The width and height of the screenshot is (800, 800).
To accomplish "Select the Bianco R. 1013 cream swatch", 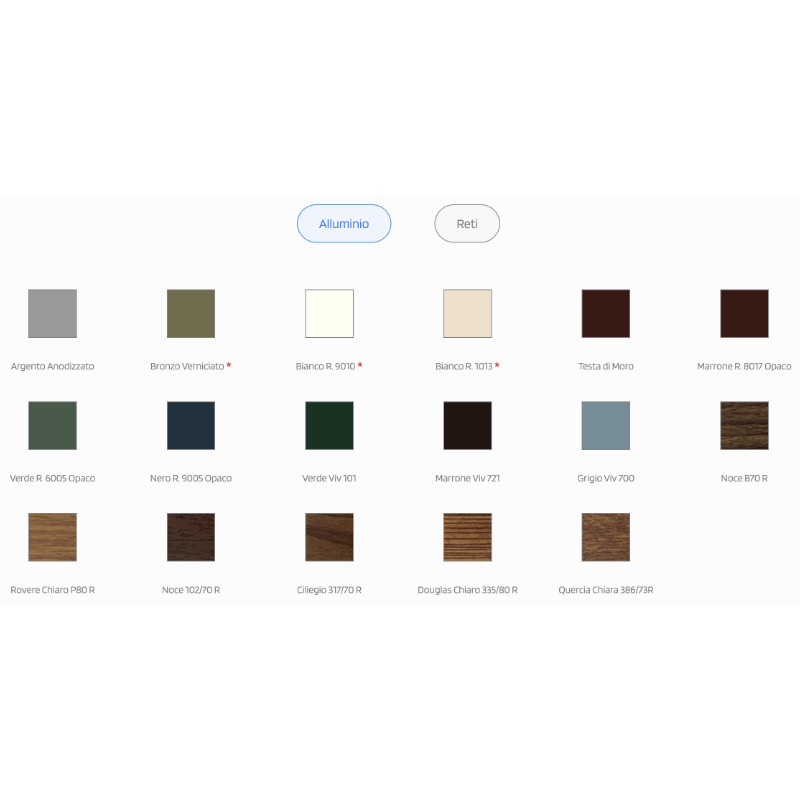I will [467, 313].
